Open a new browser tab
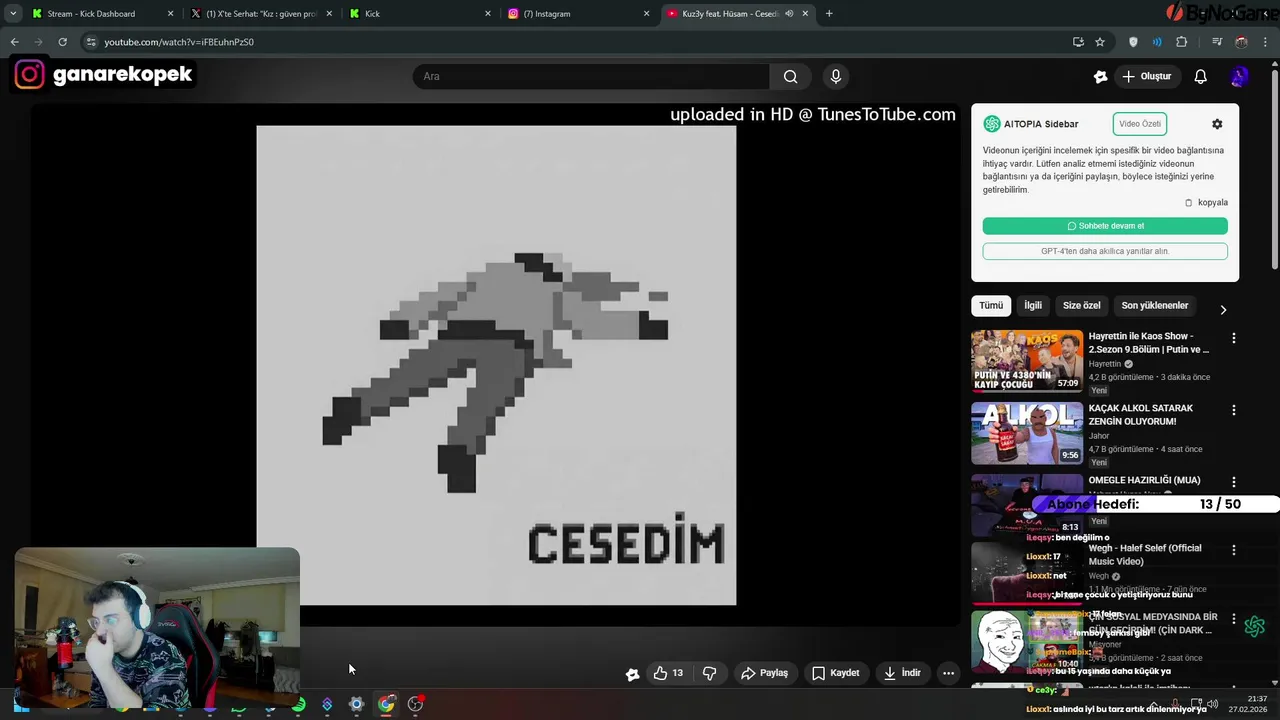1280x720 pixels. pos(829,14)
